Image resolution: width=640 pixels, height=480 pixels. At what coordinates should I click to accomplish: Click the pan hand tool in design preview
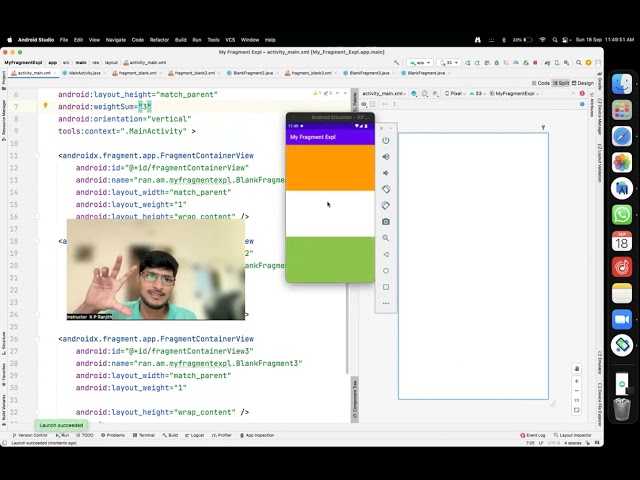(576, 369)
